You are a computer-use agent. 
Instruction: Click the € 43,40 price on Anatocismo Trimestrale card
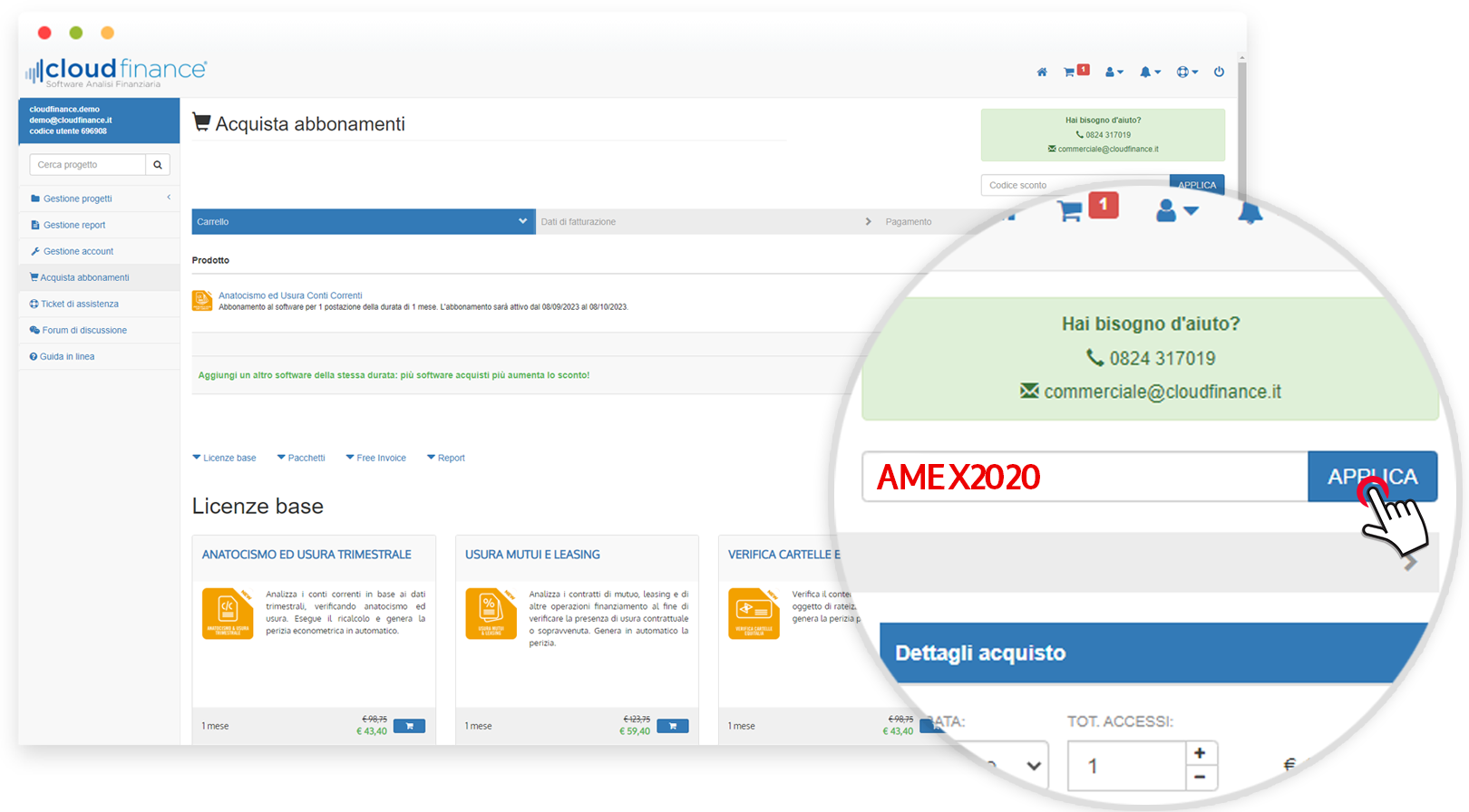click(x=372, y=731)
